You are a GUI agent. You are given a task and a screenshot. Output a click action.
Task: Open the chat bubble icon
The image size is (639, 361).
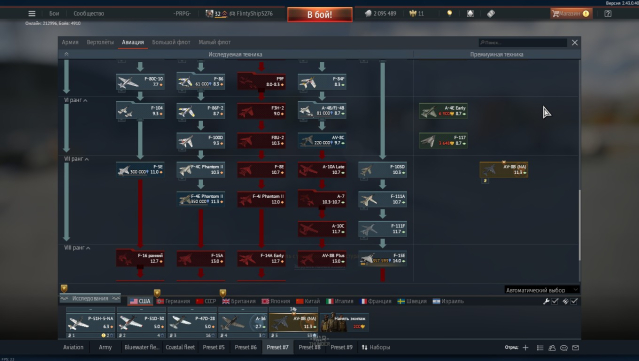564,348
